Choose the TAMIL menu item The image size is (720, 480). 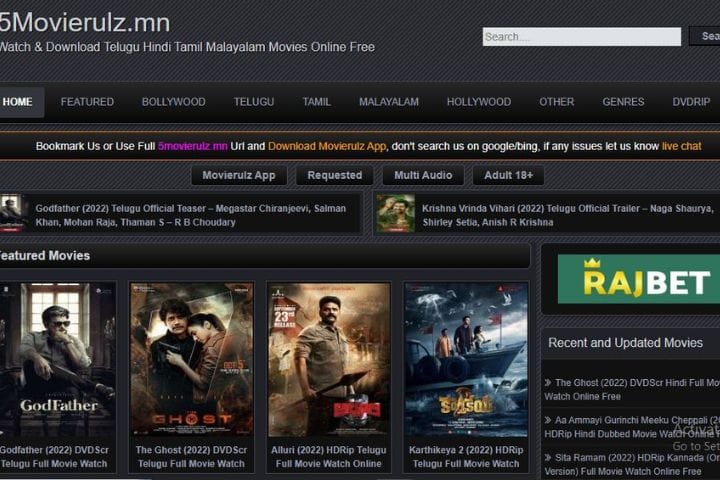point(316,102)
